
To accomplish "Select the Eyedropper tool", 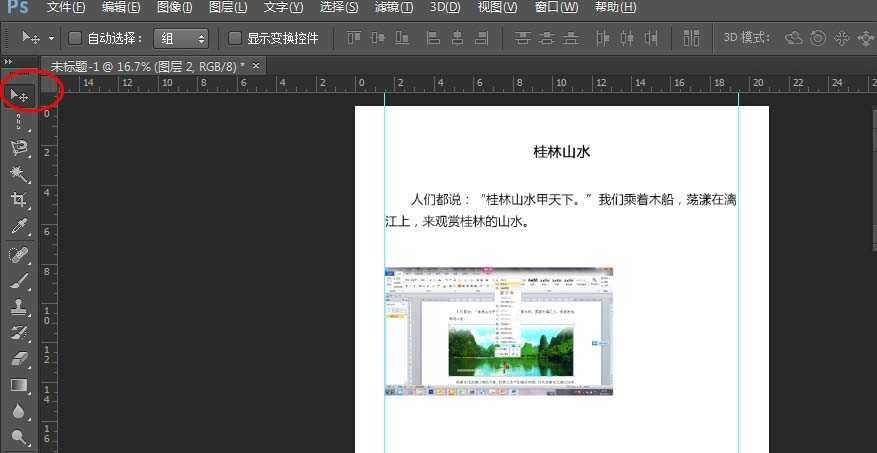I will click(19, 228).
